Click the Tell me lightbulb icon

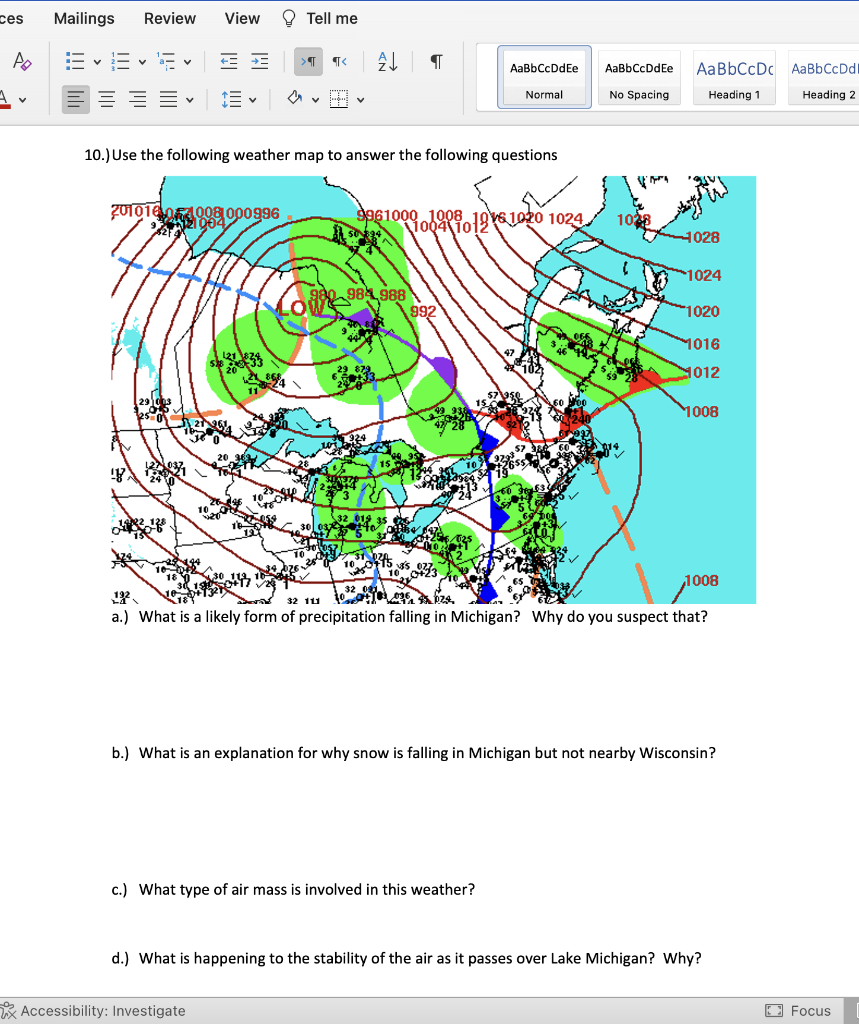[289, 18]
